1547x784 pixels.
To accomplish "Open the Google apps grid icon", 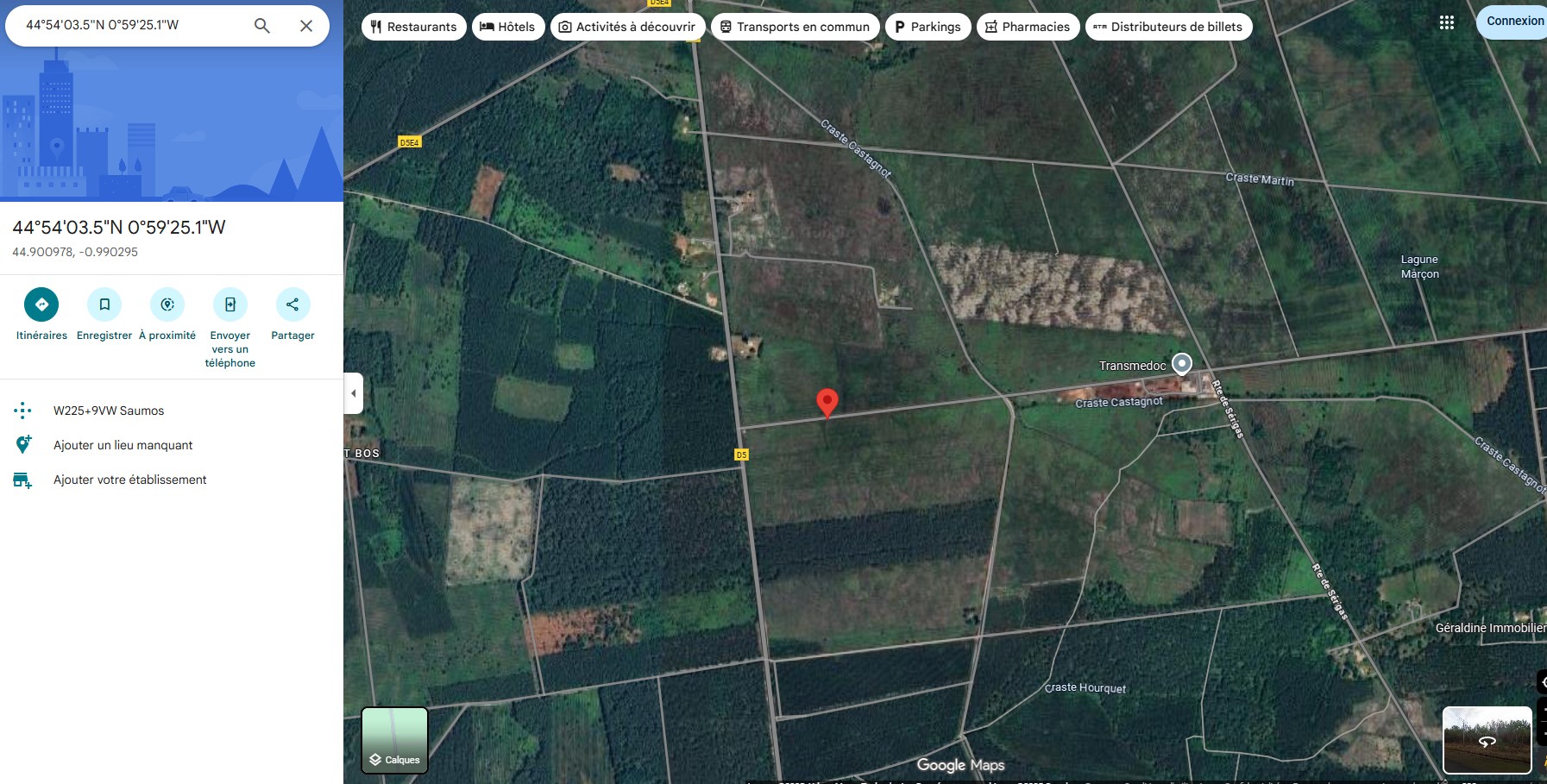I will pos(1447,22).
